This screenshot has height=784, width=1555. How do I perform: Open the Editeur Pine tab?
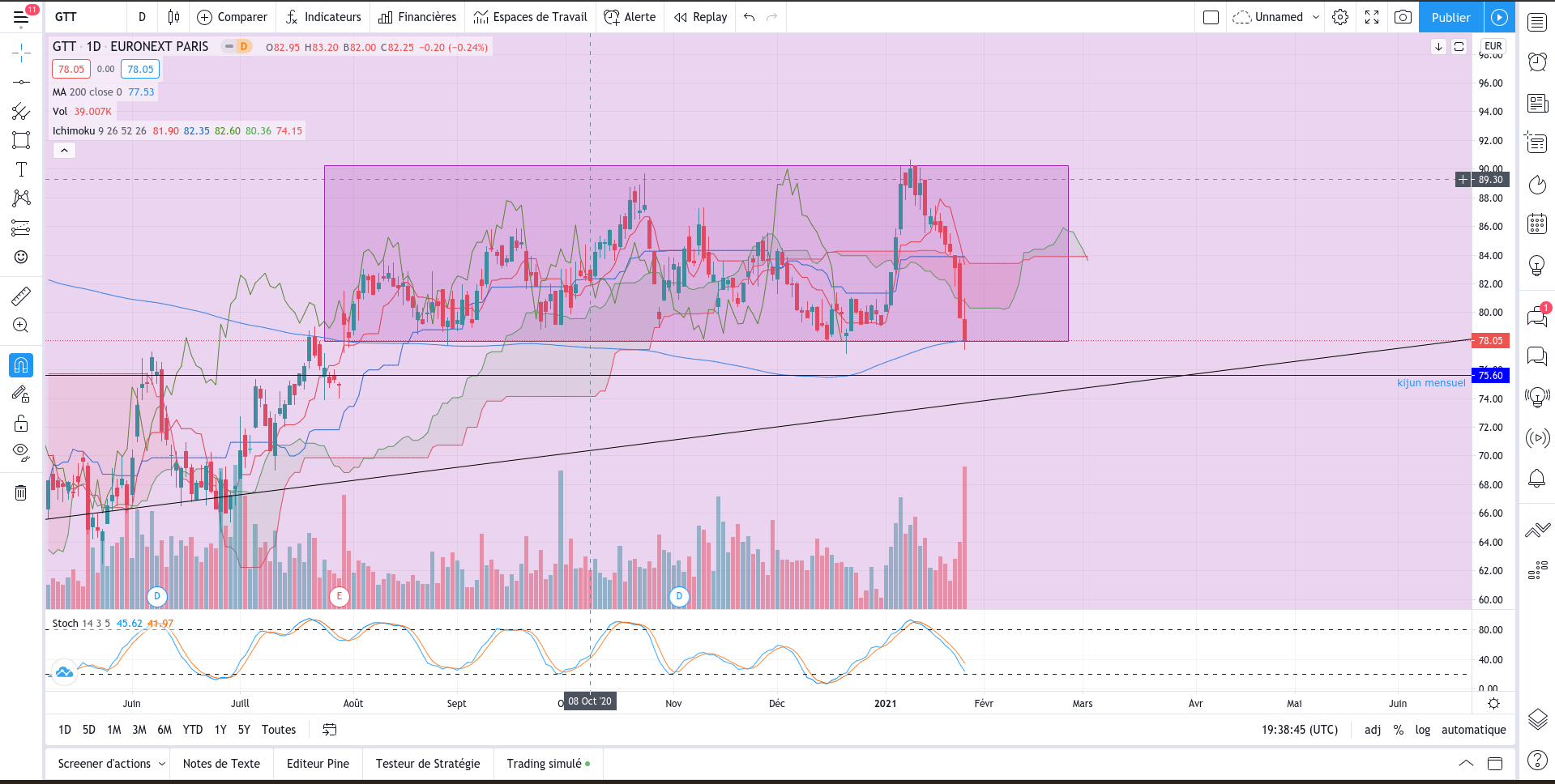tap(318, 764)
